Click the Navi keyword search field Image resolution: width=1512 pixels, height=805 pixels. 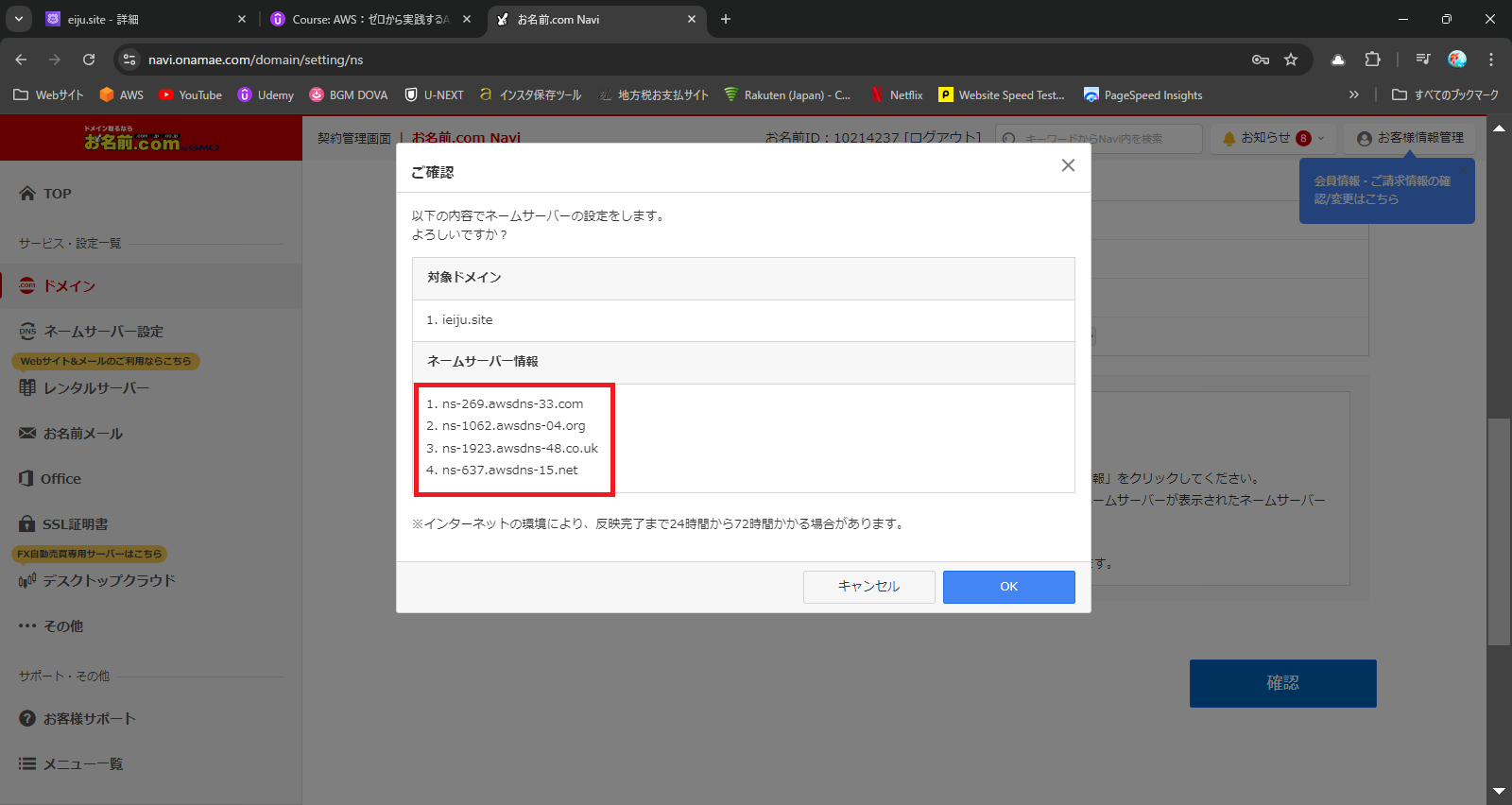(x=1099, y=139)
